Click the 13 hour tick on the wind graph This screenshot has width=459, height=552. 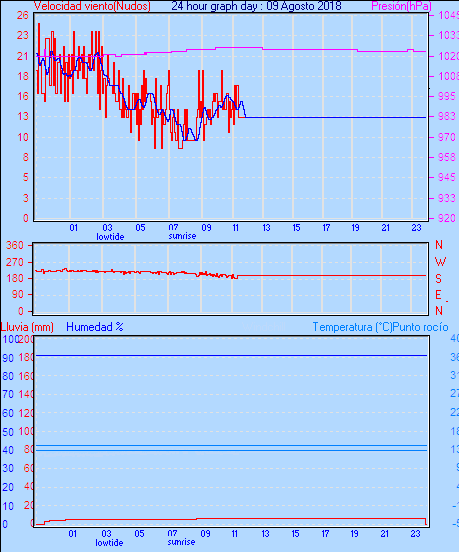266,228
